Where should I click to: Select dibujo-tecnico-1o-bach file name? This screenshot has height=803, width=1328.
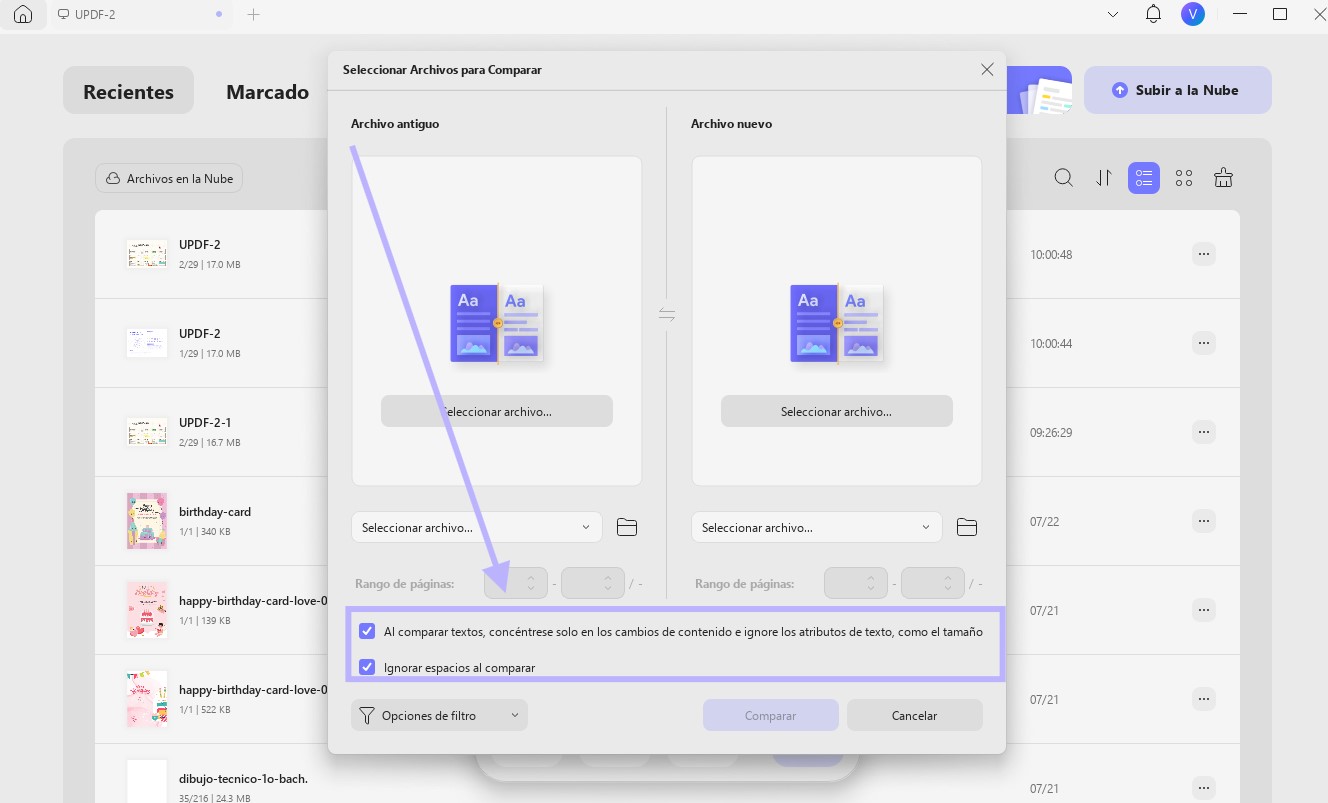(x=243, y=778)
